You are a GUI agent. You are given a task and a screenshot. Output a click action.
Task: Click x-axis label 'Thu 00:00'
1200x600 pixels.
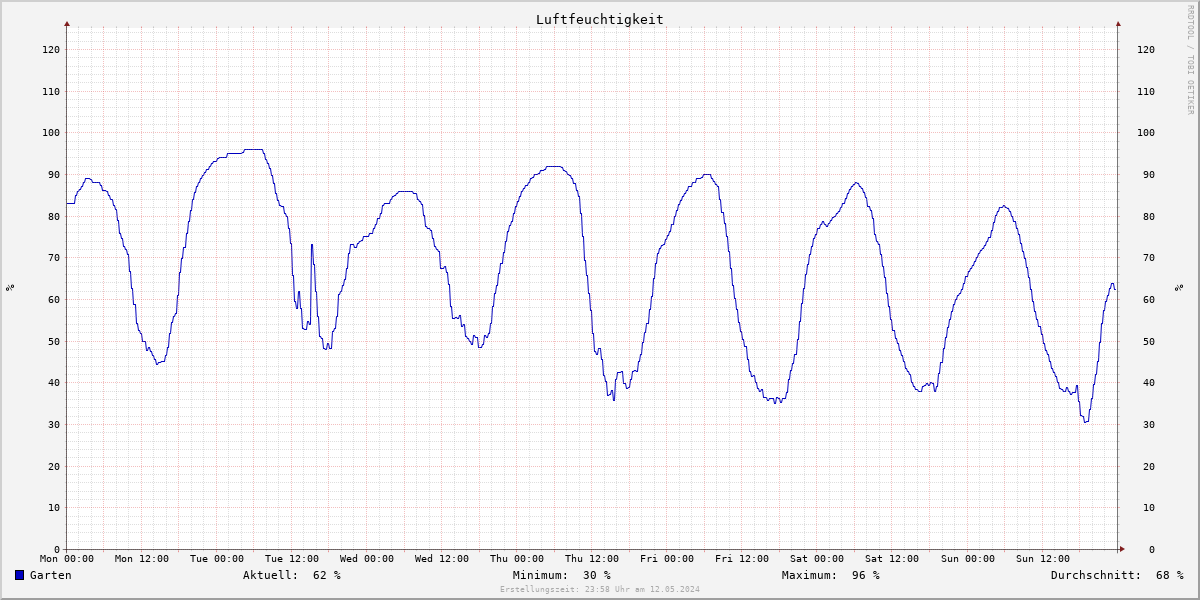517,559
